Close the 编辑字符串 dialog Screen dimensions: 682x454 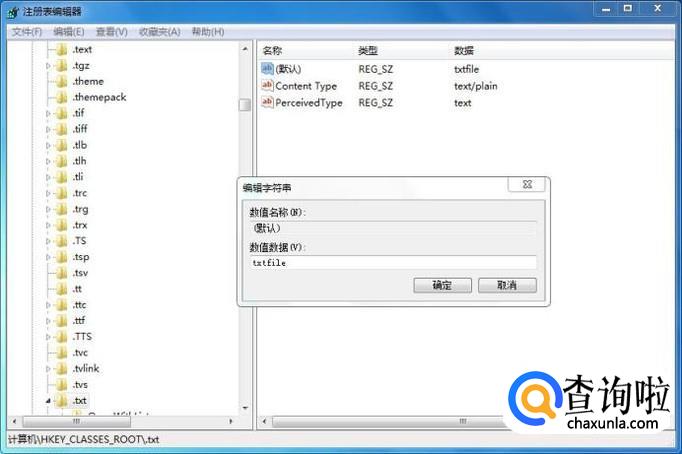526,186
